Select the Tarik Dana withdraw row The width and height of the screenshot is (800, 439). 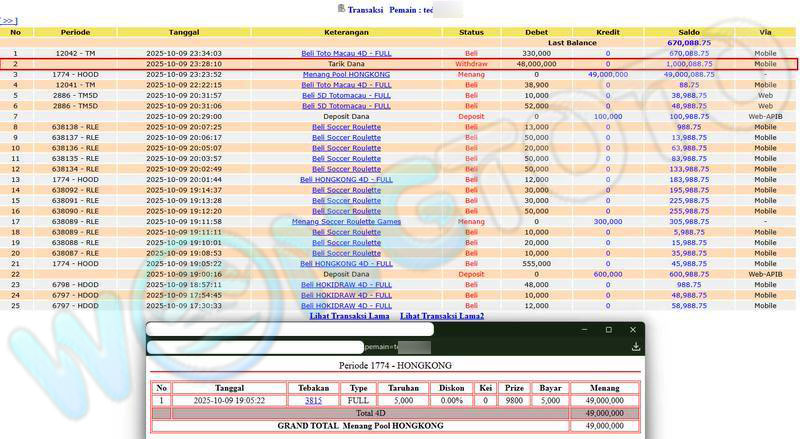(346, 63)
